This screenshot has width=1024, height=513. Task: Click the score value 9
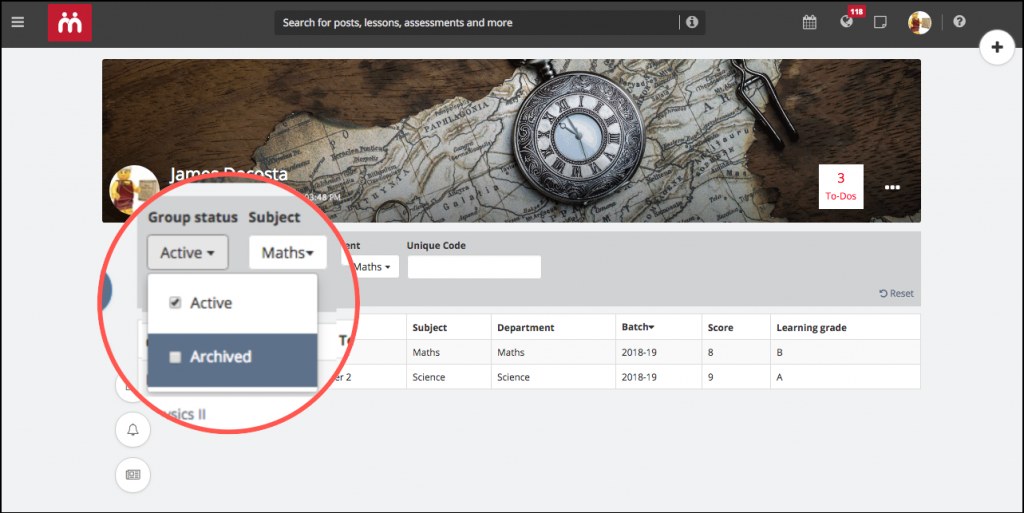tap(711, 377)
